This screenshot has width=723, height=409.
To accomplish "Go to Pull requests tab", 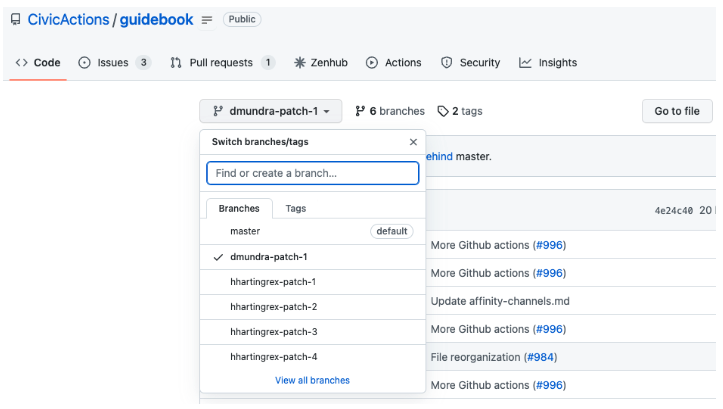I will (222, 62).
